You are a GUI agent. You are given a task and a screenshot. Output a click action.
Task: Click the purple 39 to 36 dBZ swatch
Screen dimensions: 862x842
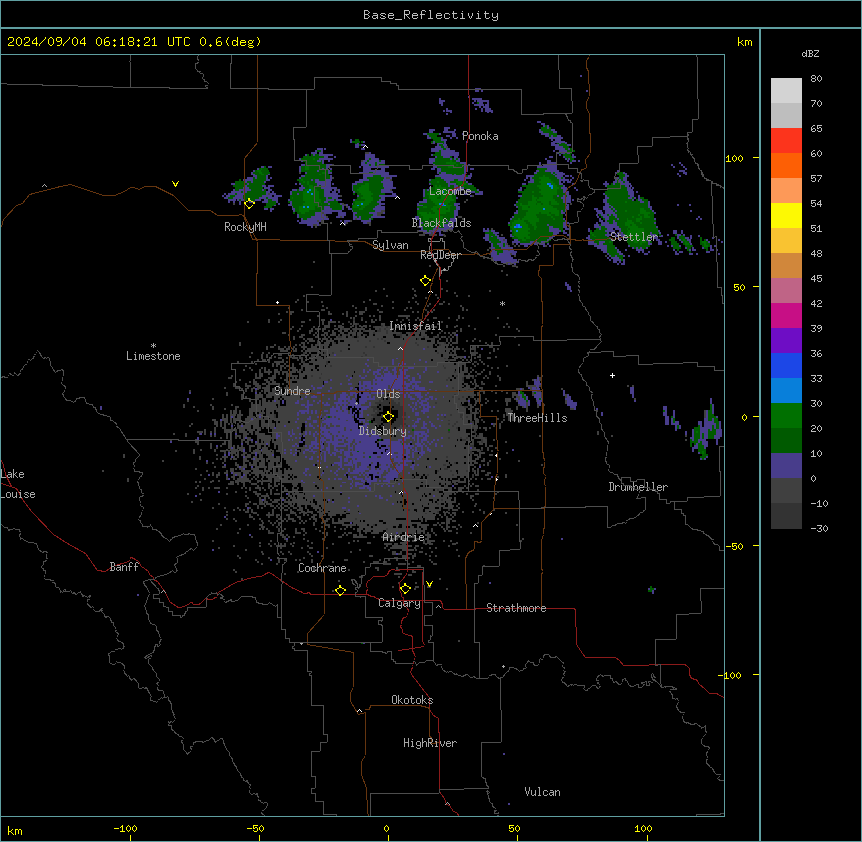tap(786, 341)
